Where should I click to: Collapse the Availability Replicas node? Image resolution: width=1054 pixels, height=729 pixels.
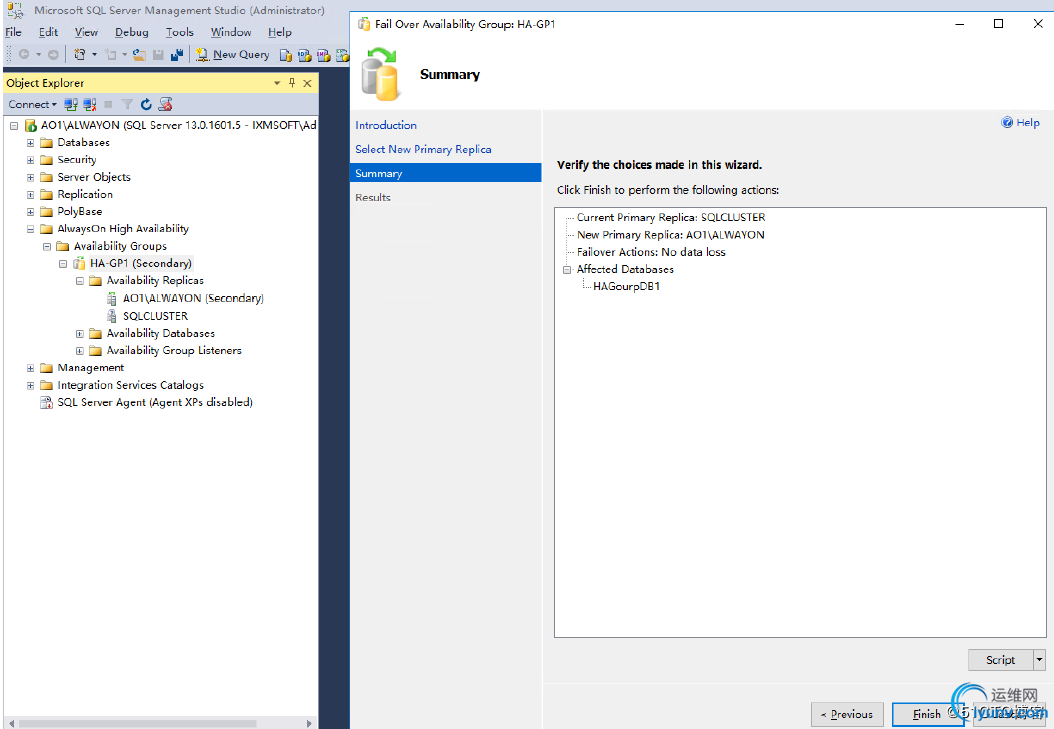coord(80,281)
